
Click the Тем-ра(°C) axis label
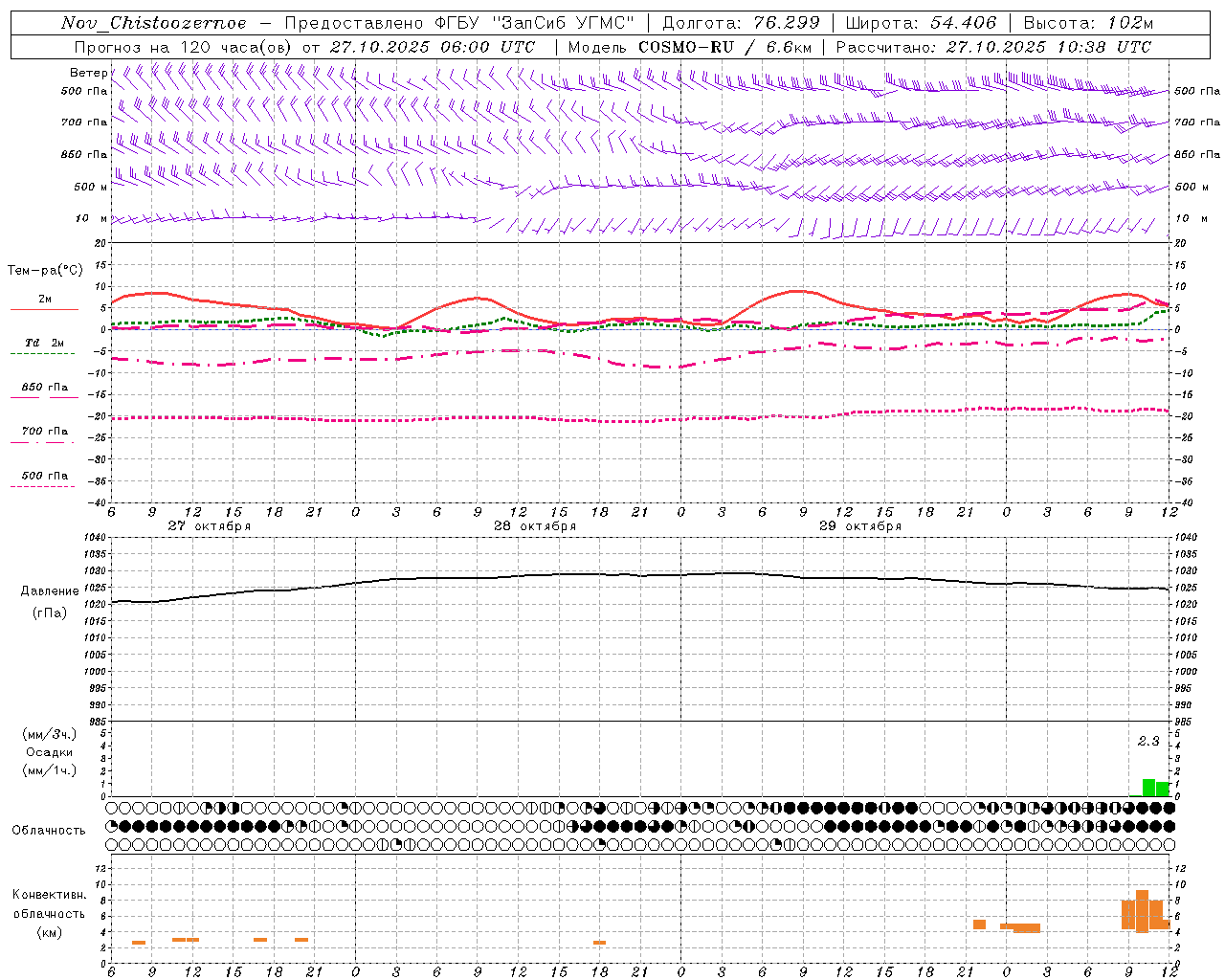(45, 271)
